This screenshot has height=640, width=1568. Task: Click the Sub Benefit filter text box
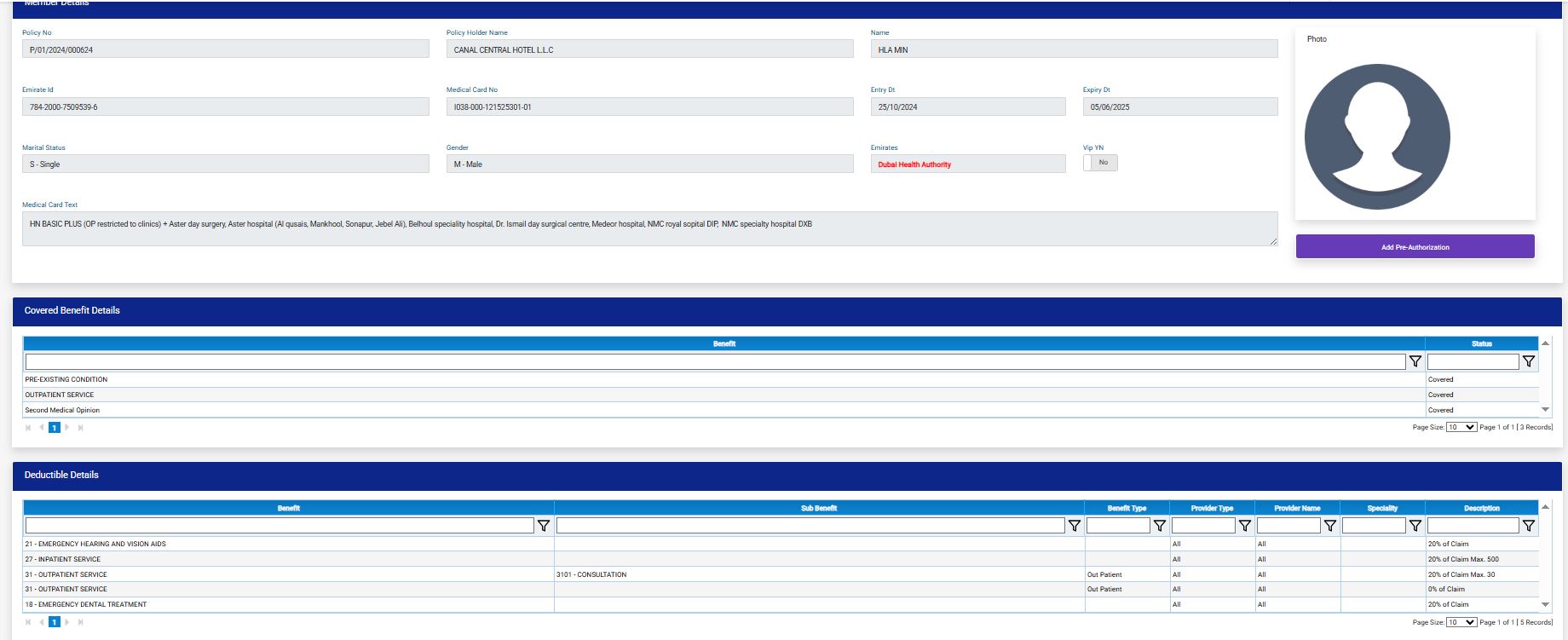(x=810, y=526)
